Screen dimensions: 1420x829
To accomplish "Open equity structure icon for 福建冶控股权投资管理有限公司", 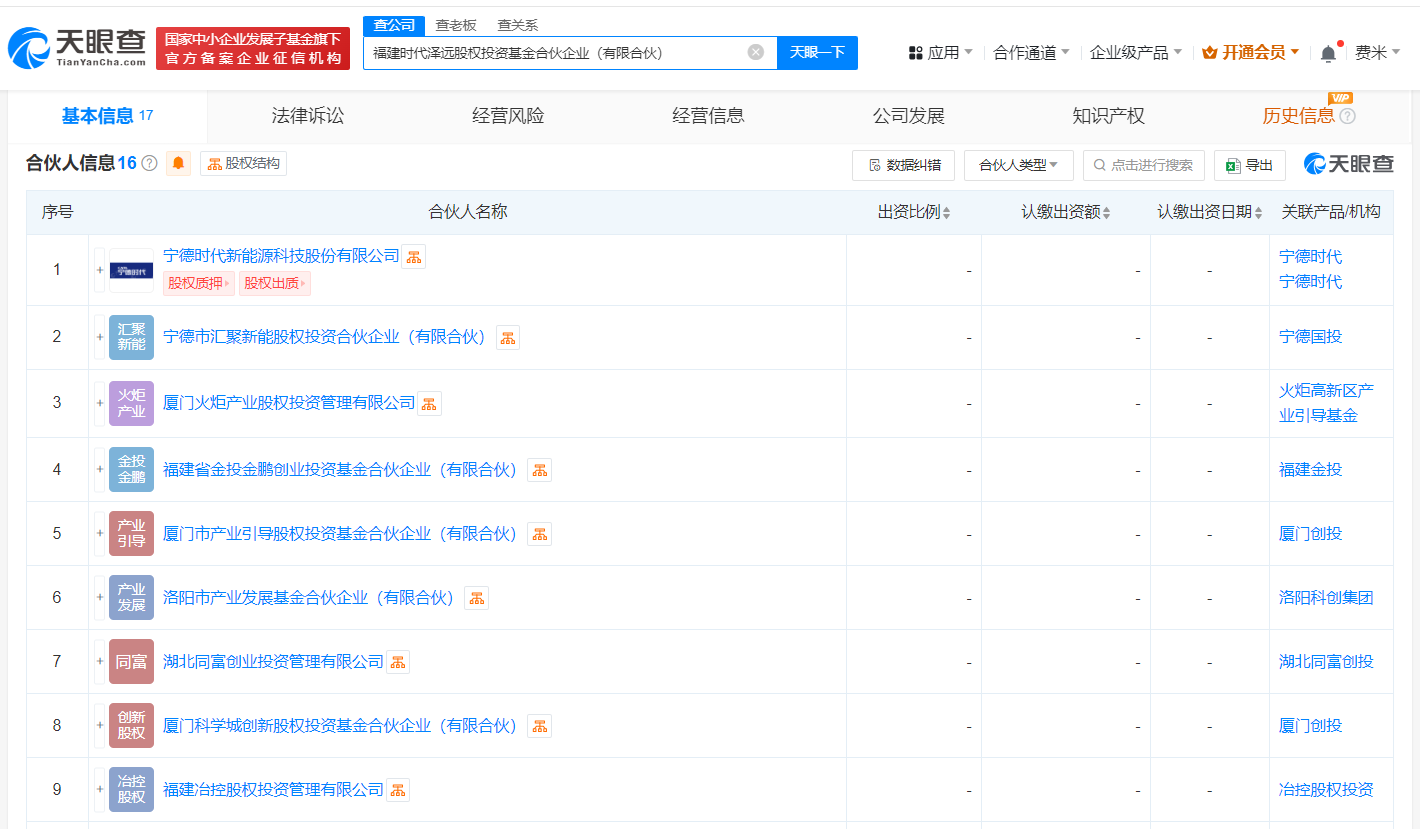I will tap(398, 790).
